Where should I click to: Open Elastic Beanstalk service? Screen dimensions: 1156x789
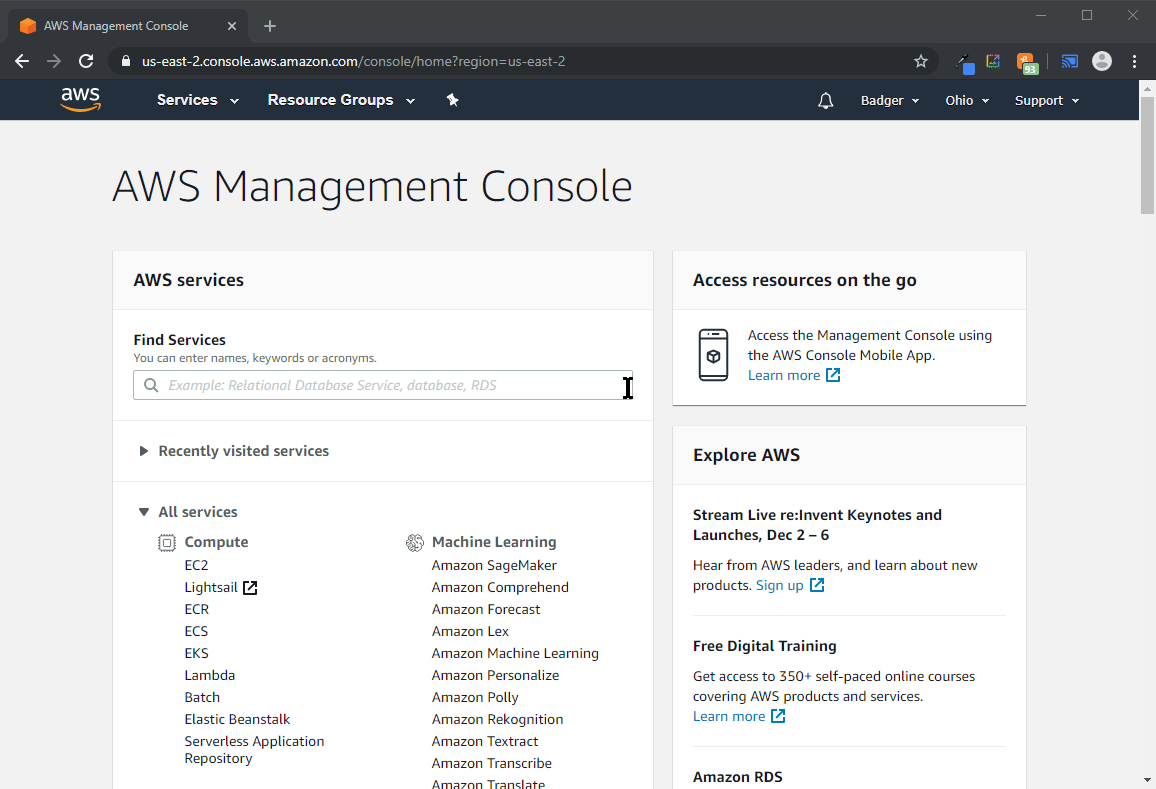(237, 720)
